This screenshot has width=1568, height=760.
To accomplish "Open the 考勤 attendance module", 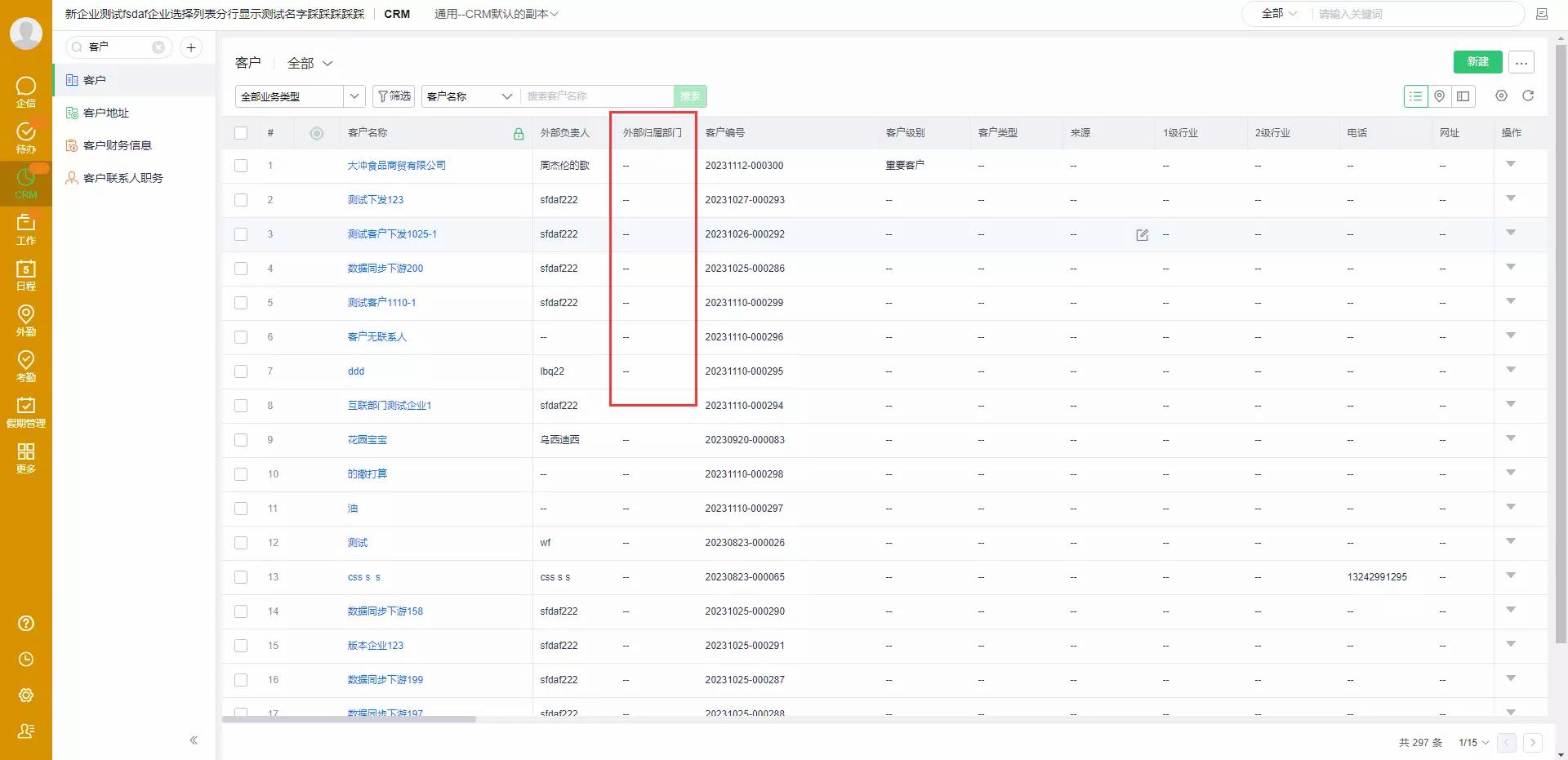I will point(26,366).
